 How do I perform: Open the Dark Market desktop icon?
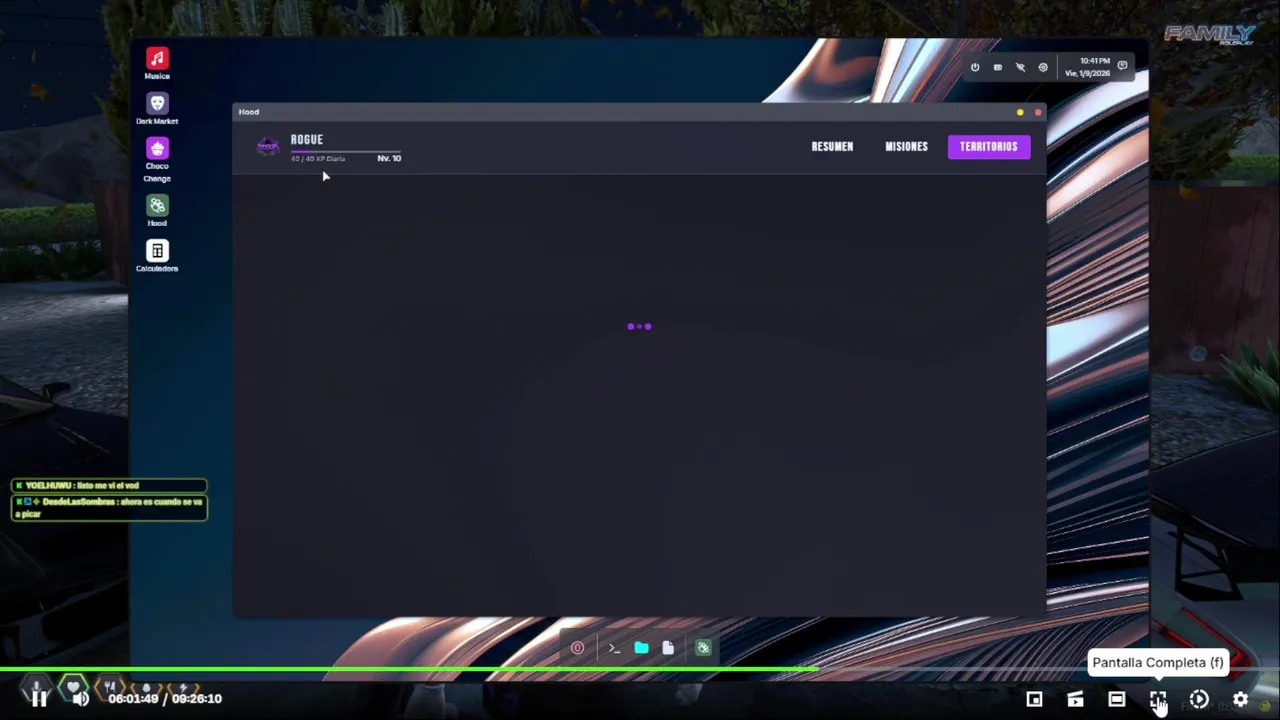point(157,104)
